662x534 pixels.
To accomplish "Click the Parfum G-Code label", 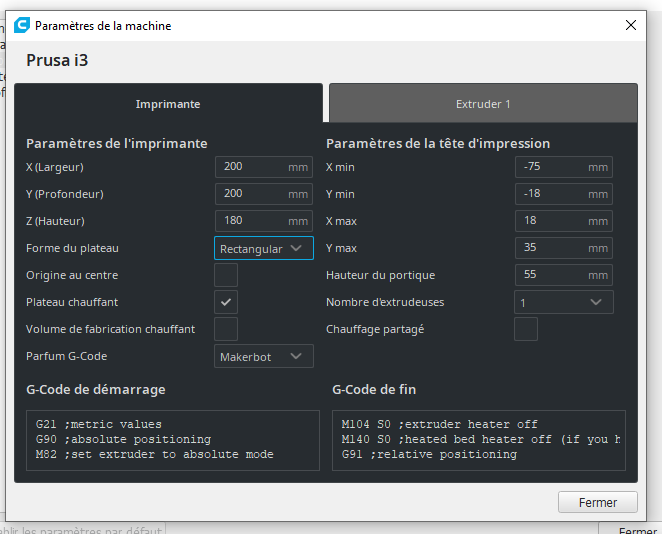I will click(x=67, y=356).
